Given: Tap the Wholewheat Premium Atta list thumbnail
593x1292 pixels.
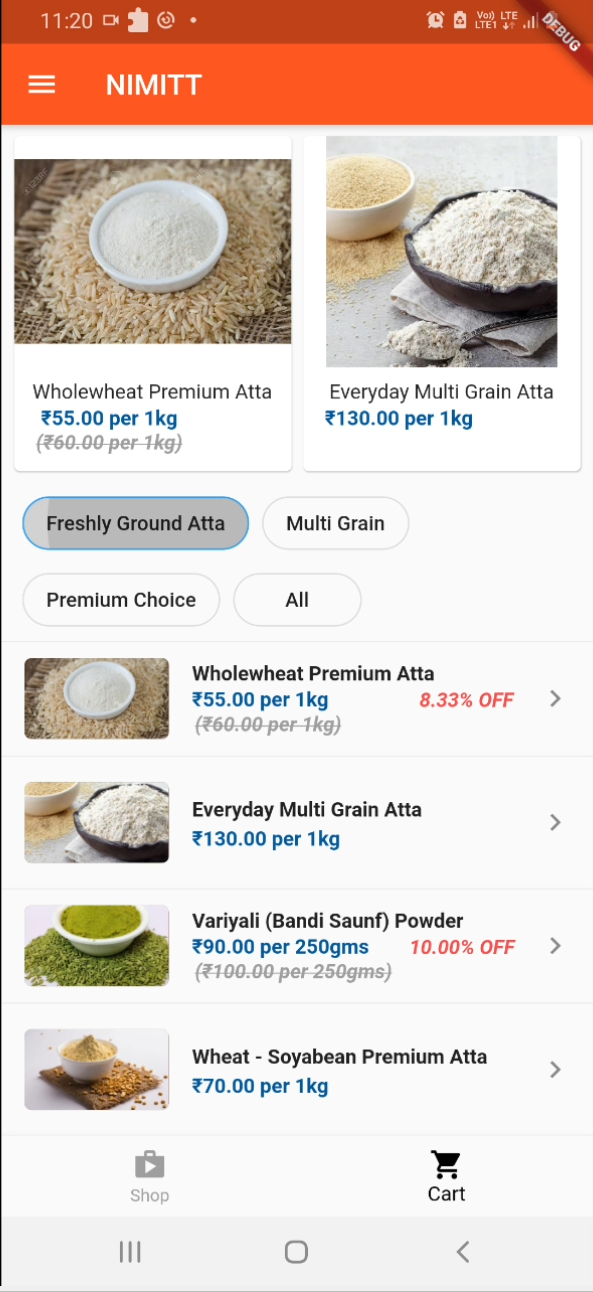Looking at the screenshot, I should pos(96,698).
